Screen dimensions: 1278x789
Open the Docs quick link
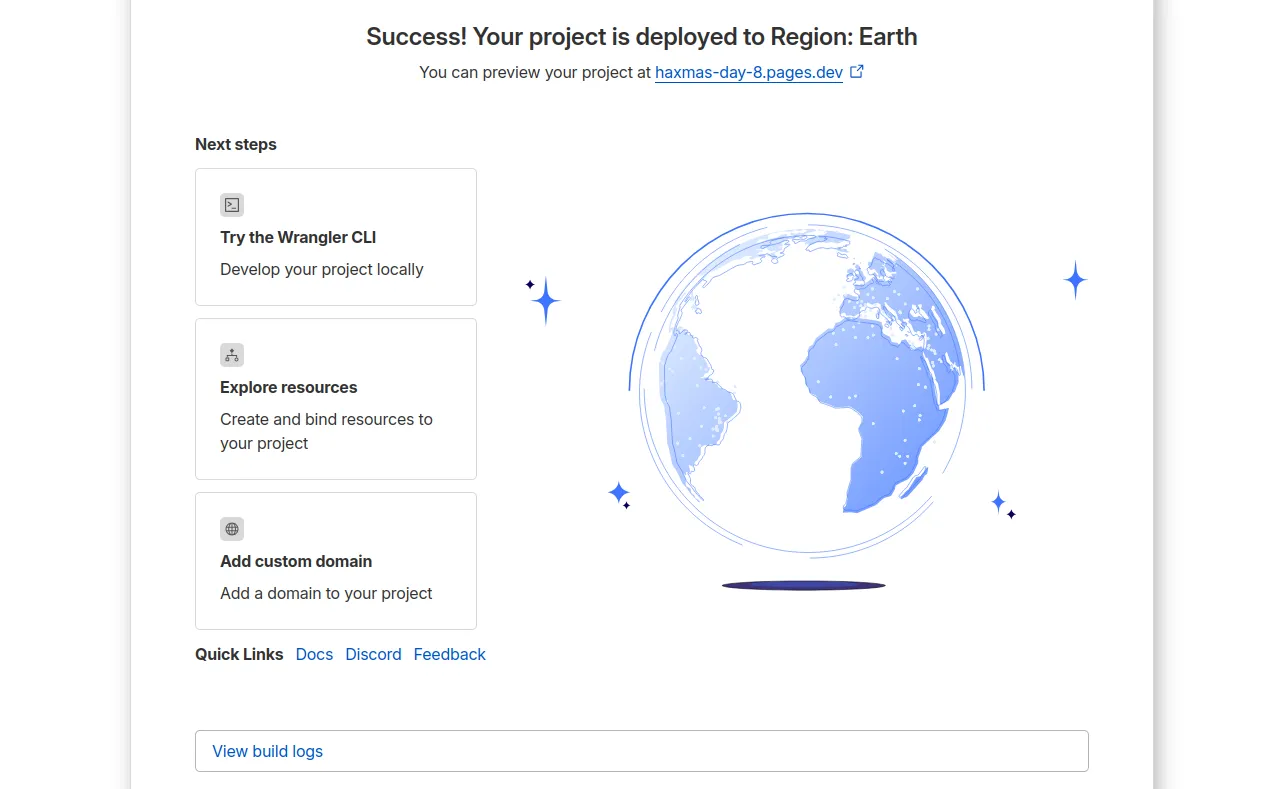pyautogui.click(x=314, y=654)
